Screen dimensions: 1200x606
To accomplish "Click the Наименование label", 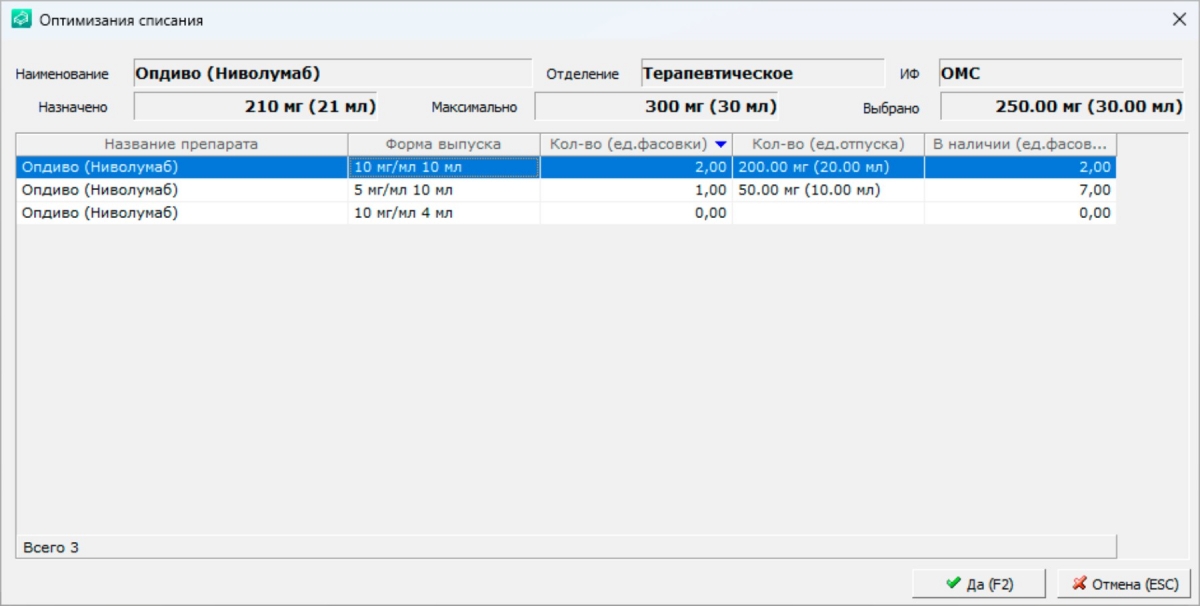I will [62, 74].
